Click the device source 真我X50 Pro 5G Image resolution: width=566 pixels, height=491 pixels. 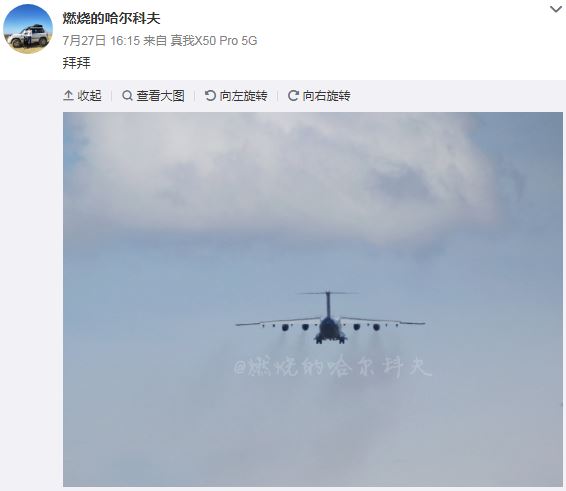(214, 40)
